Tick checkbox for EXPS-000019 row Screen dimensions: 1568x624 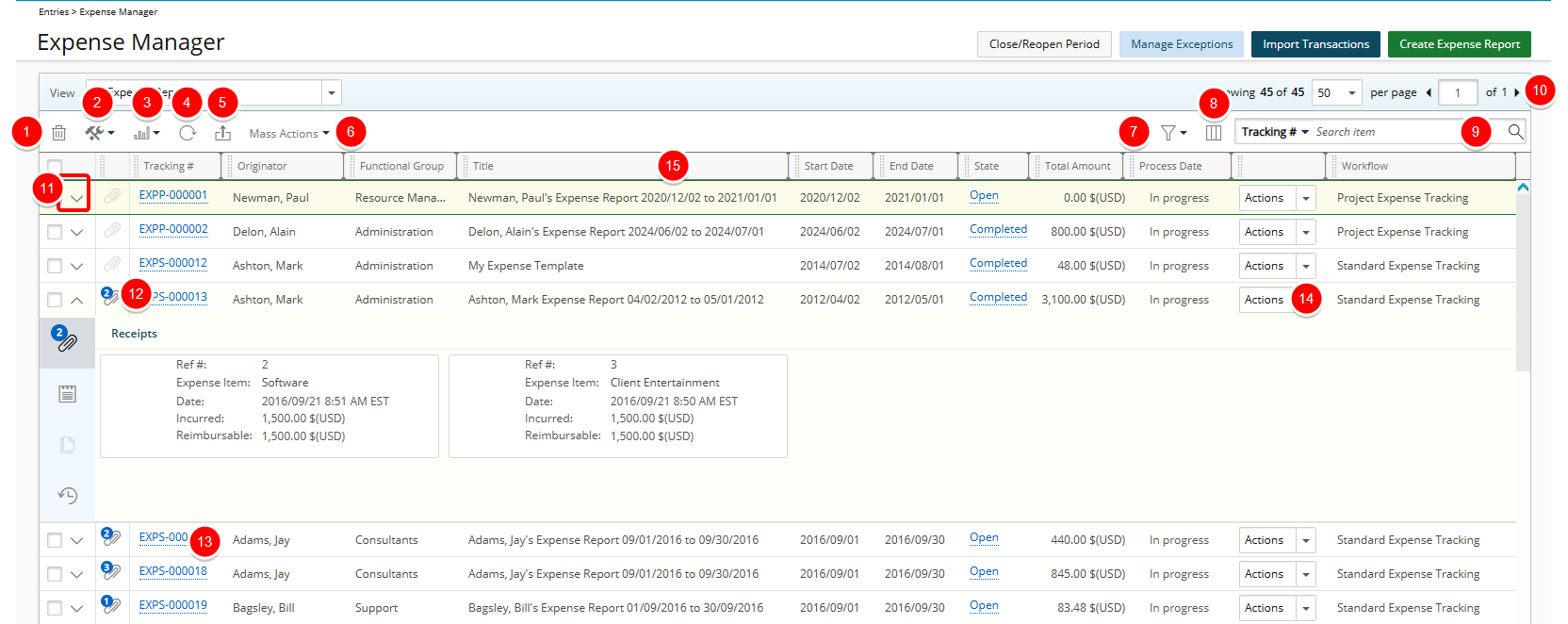(55, 608)
